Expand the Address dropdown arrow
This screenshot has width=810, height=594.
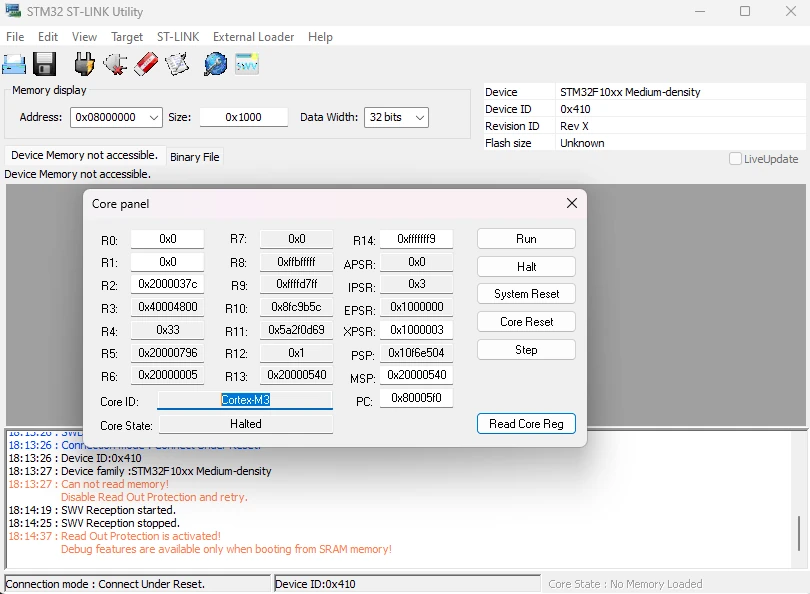coord(153,118)
